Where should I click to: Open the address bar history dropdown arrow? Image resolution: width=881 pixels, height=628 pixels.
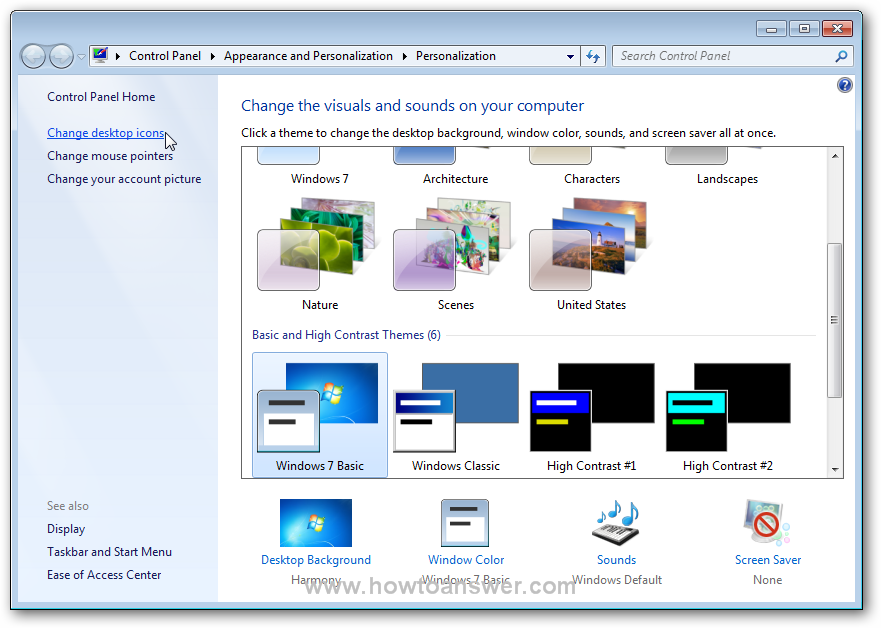coord(570,56)
